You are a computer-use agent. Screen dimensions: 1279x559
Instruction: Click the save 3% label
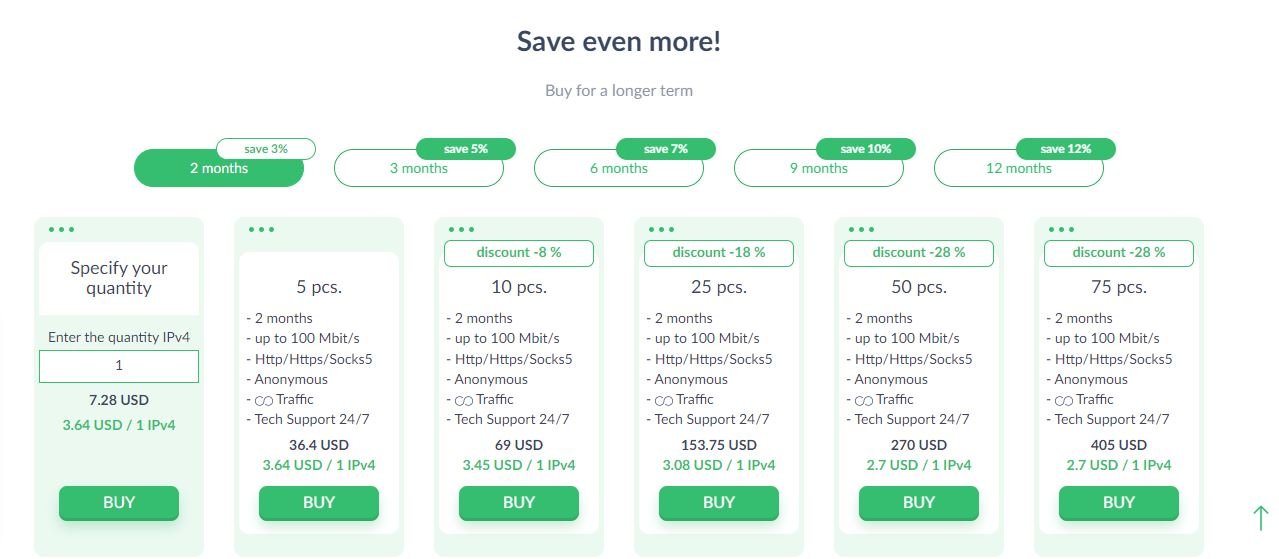click(x=266, y=149)
